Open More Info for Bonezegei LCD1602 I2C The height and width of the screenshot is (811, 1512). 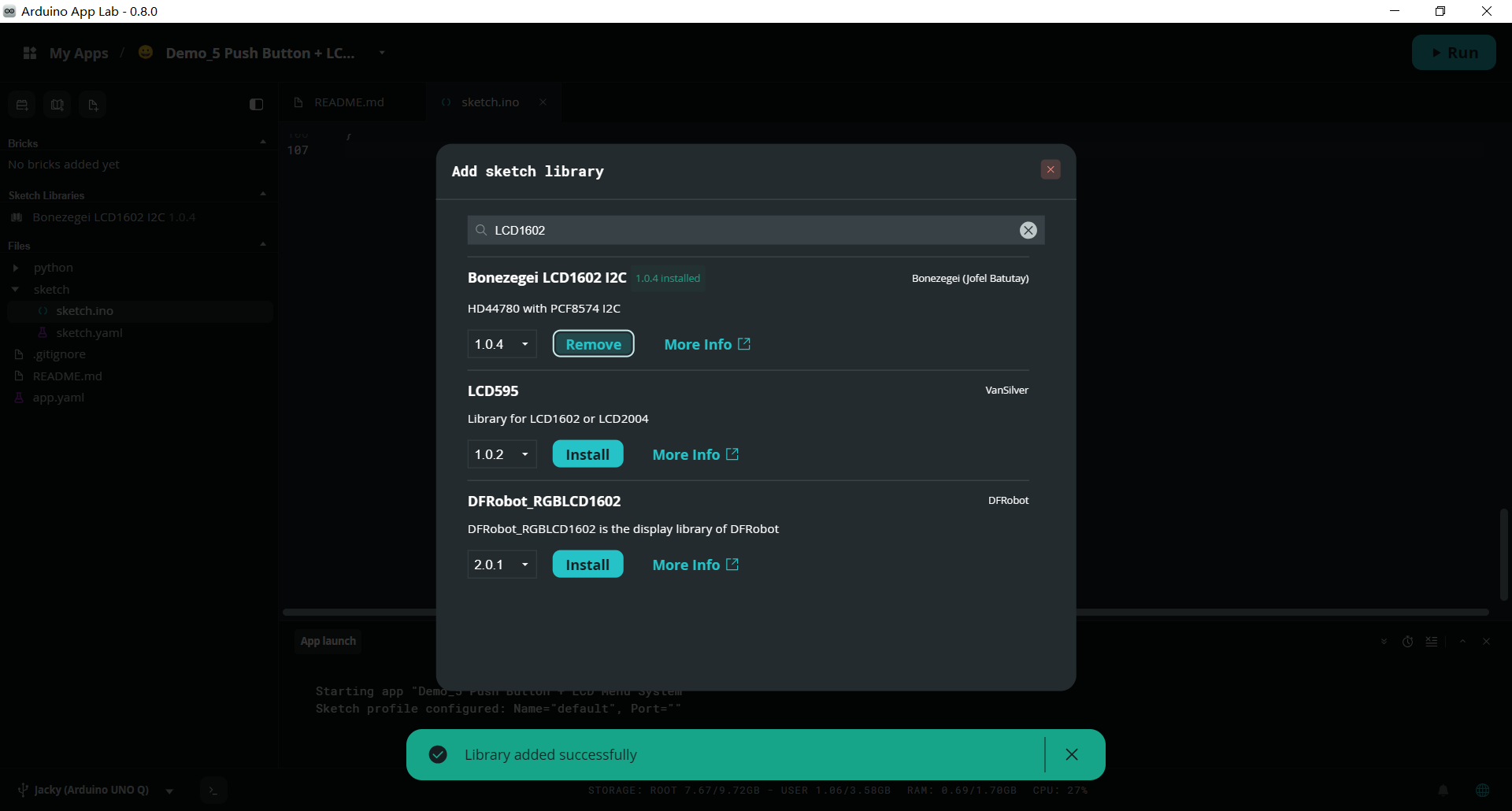[707, 344]
